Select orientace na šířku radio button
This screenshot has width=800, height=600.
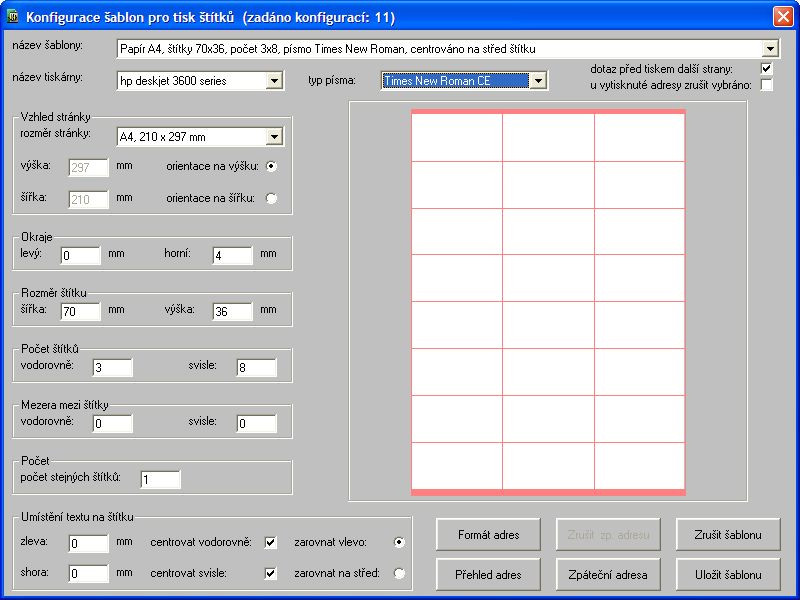[271, 198]
